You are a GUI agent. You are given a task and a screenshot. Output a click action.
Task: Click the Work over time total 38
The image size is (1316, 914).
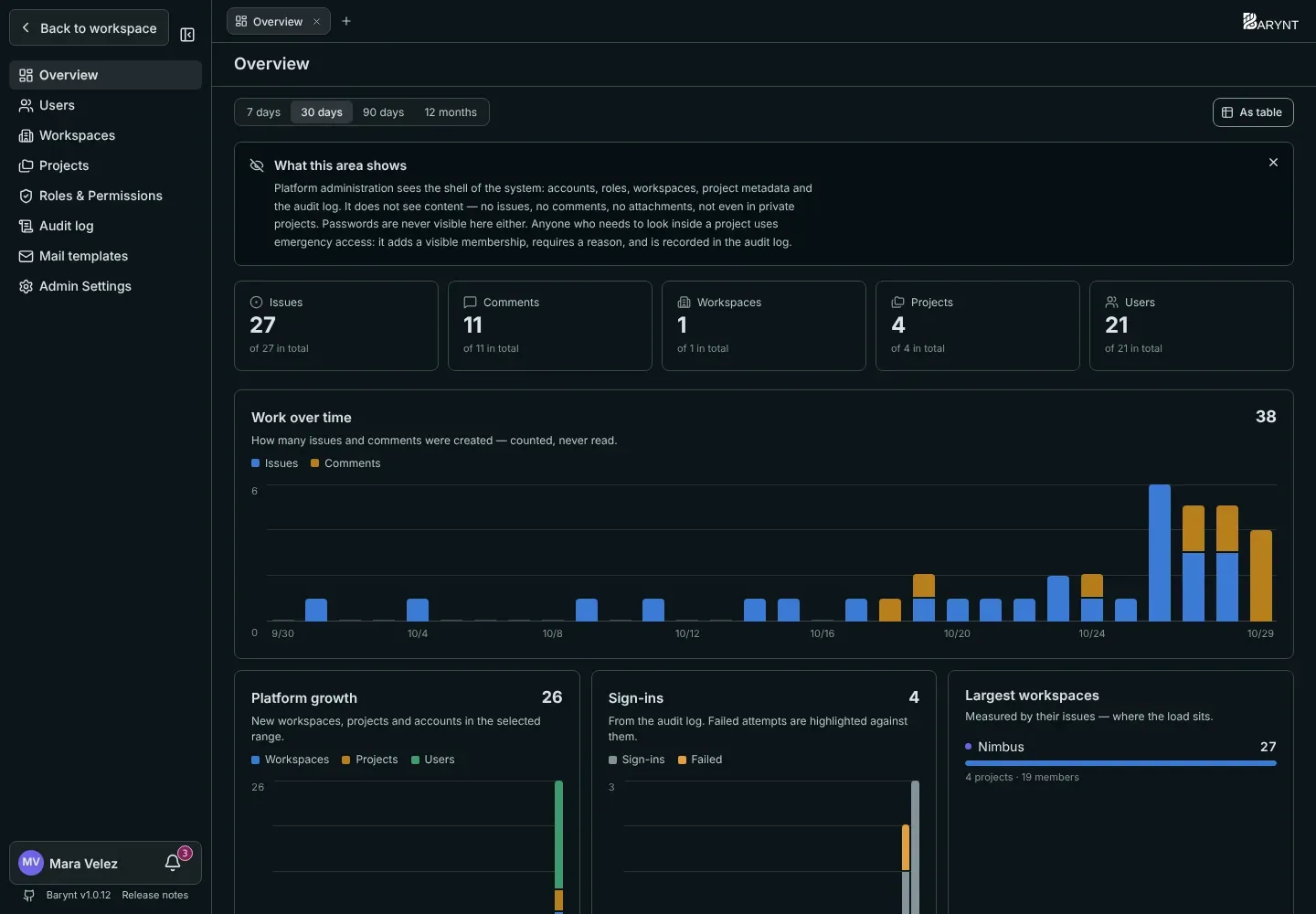tap(1266, 417)
